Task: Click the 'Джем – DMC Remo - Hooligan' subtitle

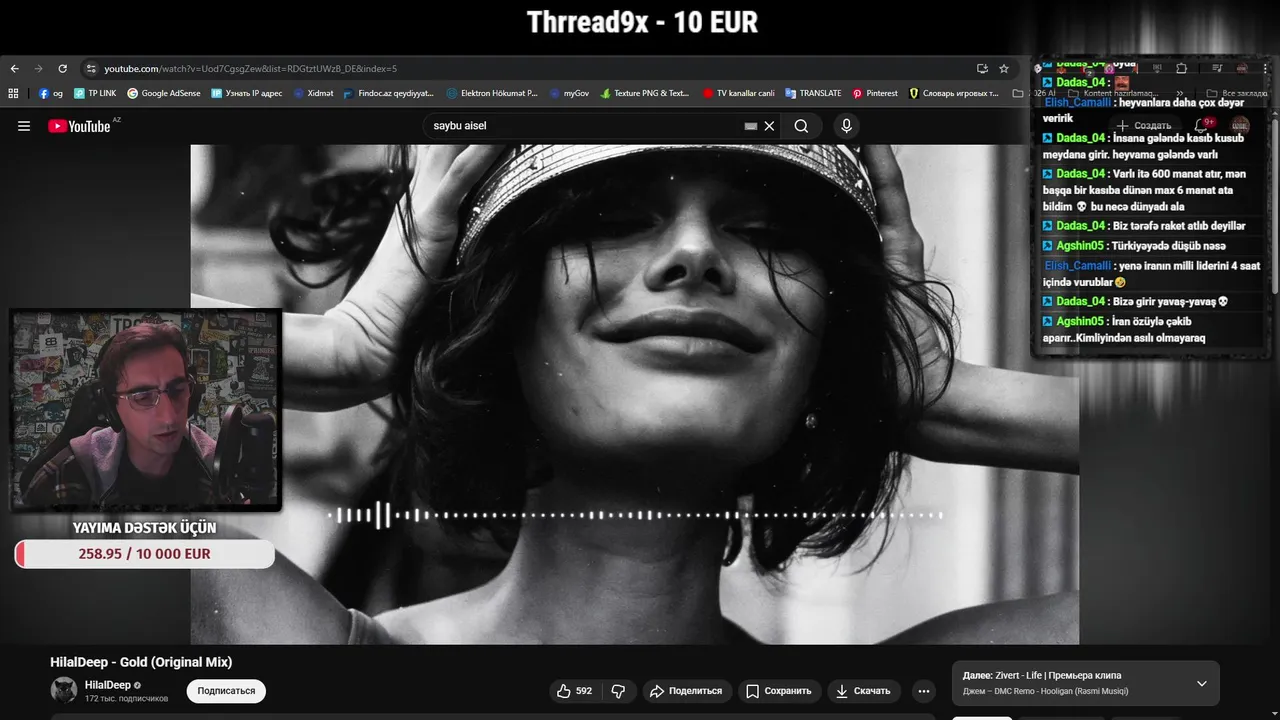Action: 1045,691
